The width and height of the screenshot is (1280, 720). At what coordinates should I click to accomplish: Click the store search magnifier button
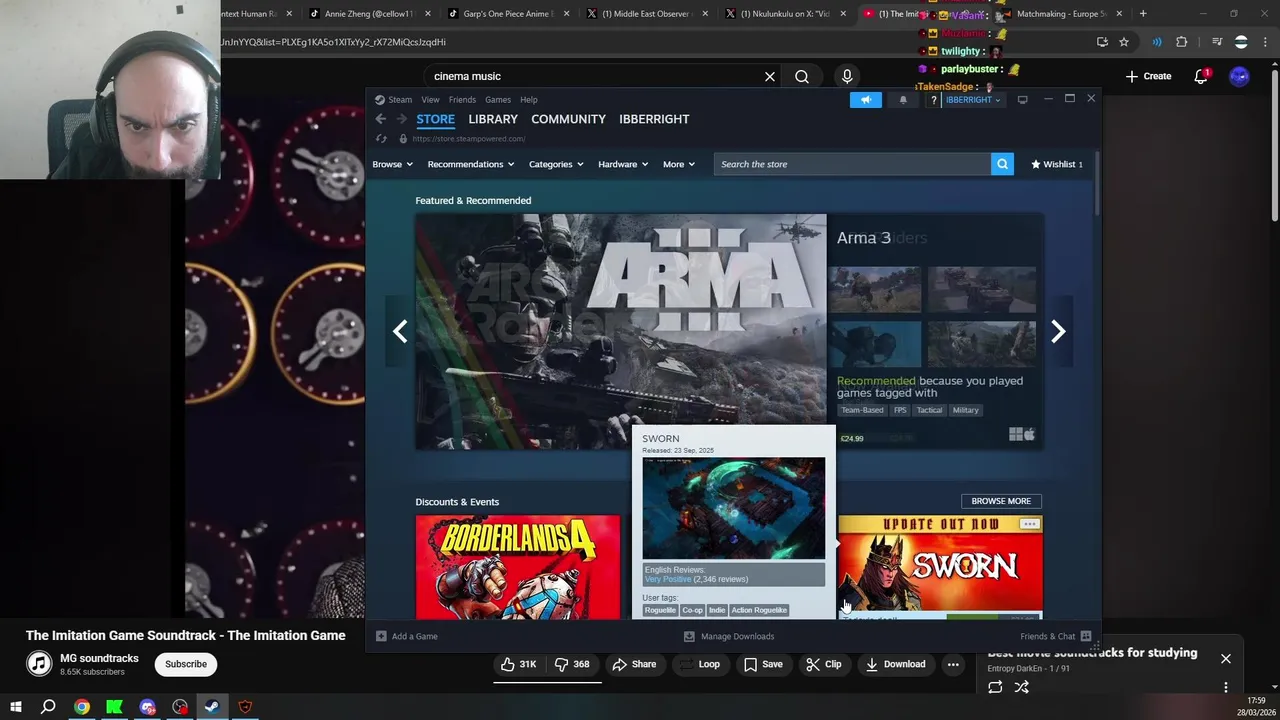1002,164
